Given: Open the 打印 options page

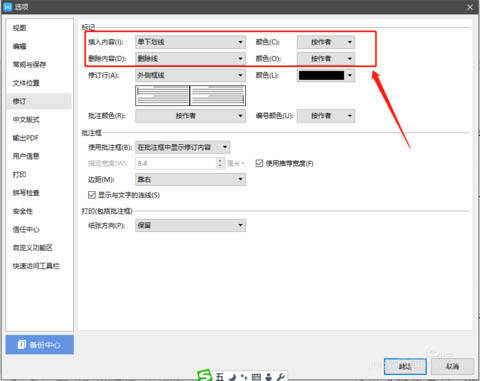Looking at the screenshot, I should (x=19, y=175).
